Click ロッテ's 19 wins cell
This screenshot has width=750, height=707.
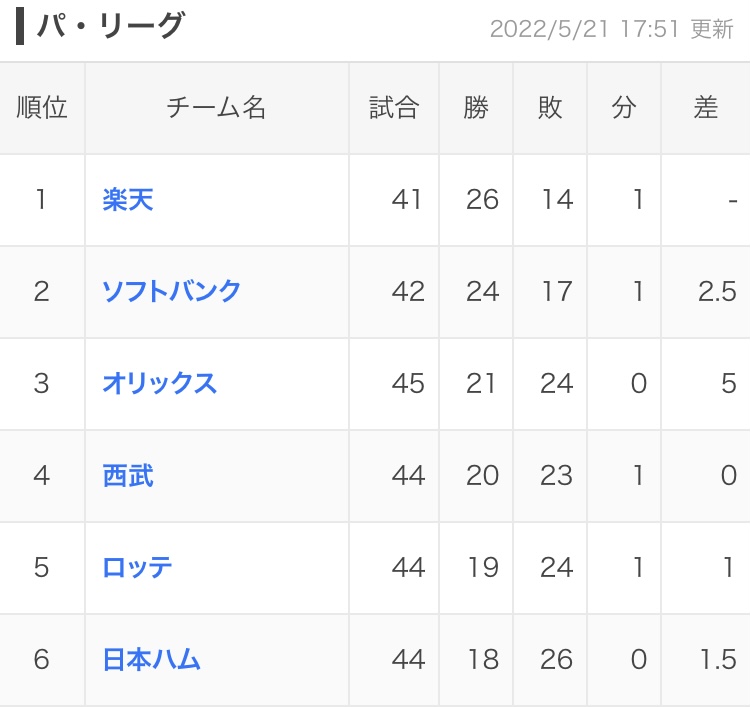click(x=482, y=568)
